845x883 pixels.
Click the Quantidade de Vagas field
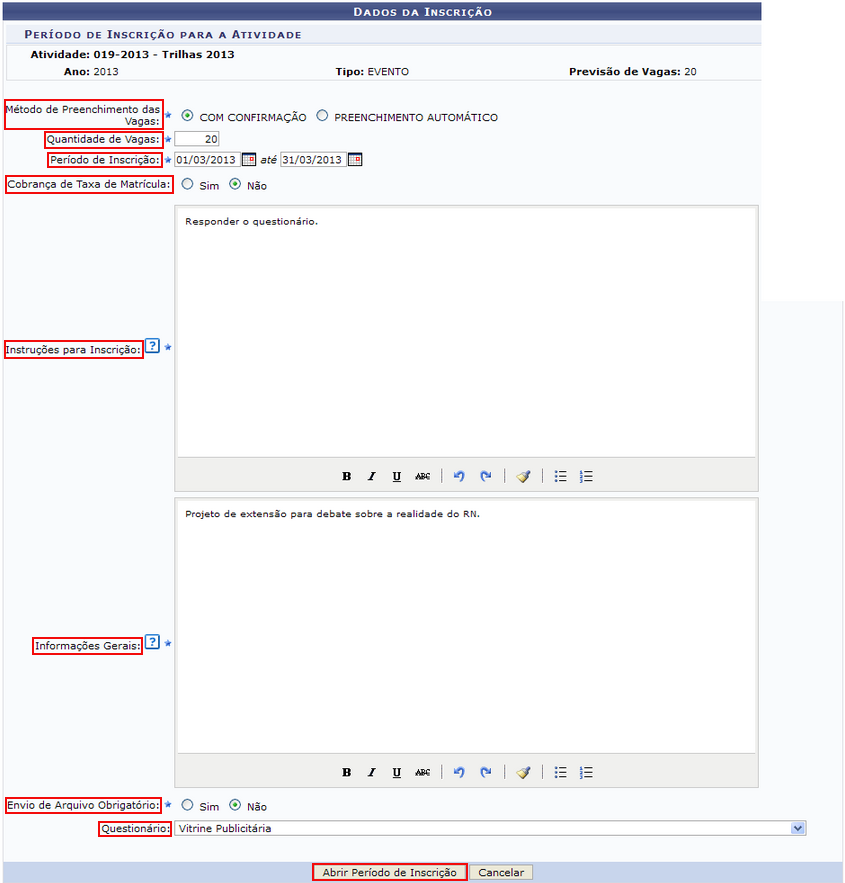[197, 139]
